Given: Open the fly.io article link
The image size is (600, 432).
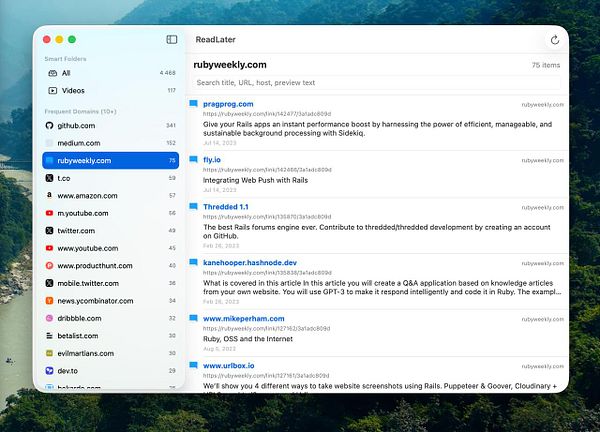Looking at the screenshot, I should coord(212,160).
